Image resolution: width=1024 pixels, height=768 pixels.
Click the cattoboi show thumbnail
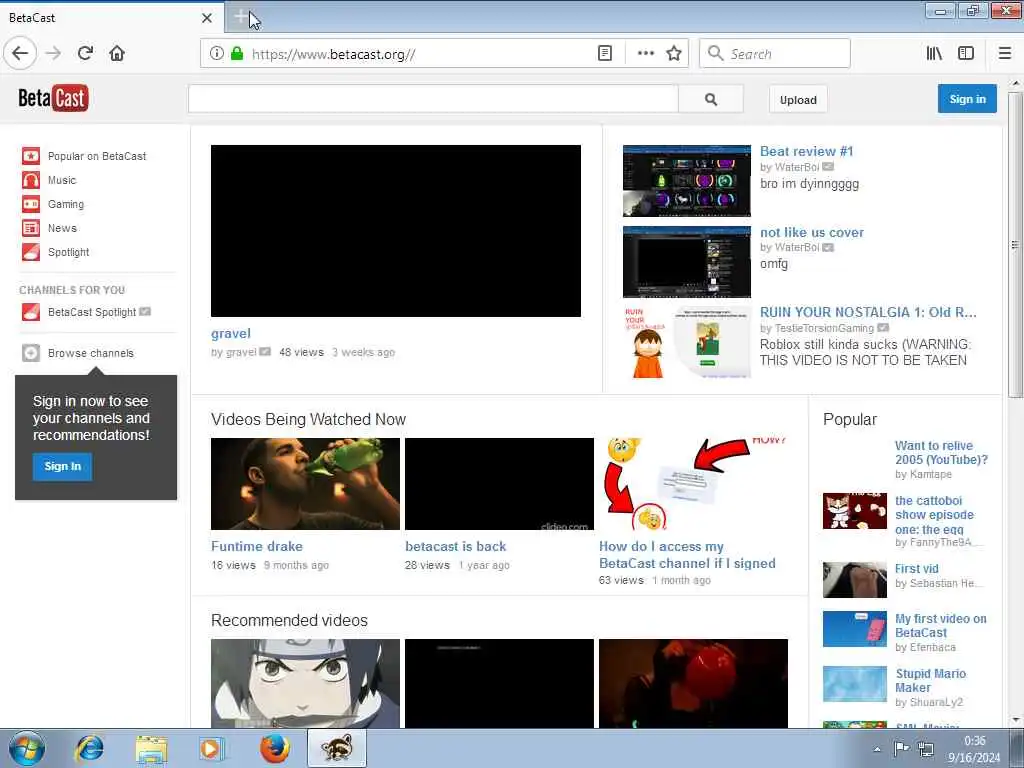[x=855, y=511]
